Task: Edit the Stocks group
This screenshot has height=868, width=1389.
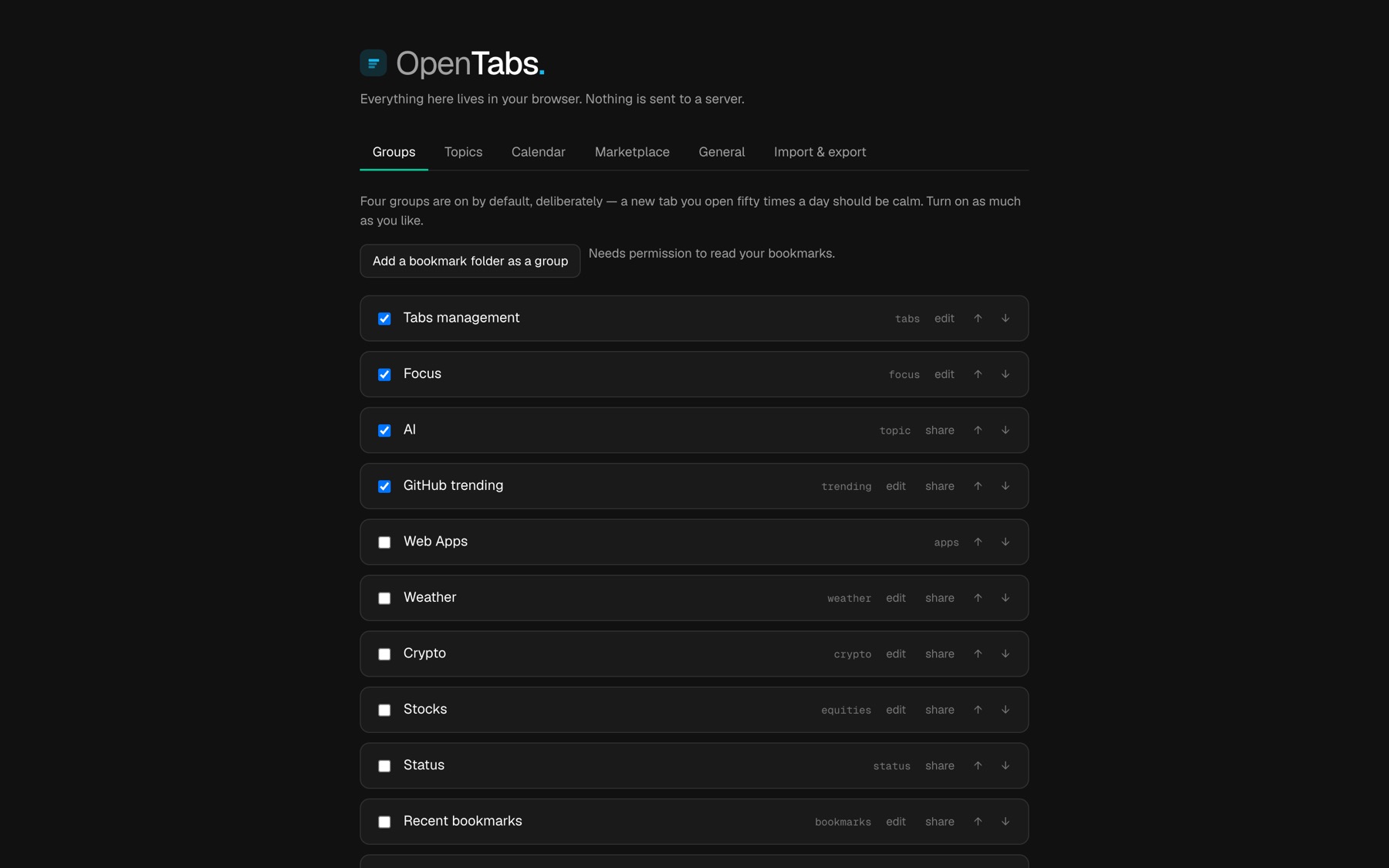Action: pos(896,710)
